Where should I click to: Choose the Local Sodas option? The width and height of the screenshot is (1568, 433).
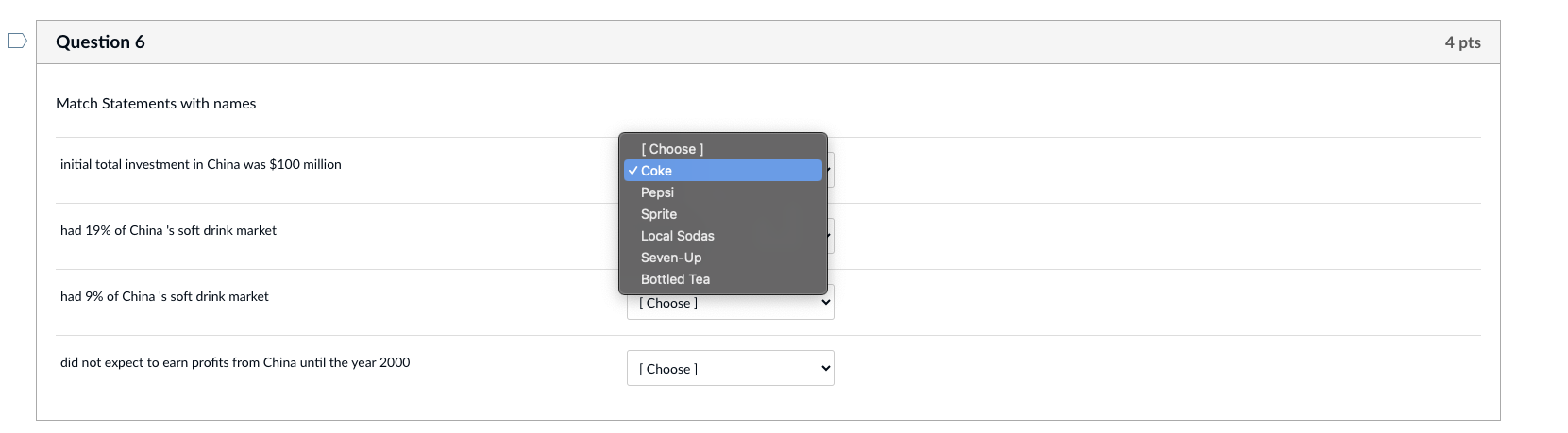(x=678, y=236)
